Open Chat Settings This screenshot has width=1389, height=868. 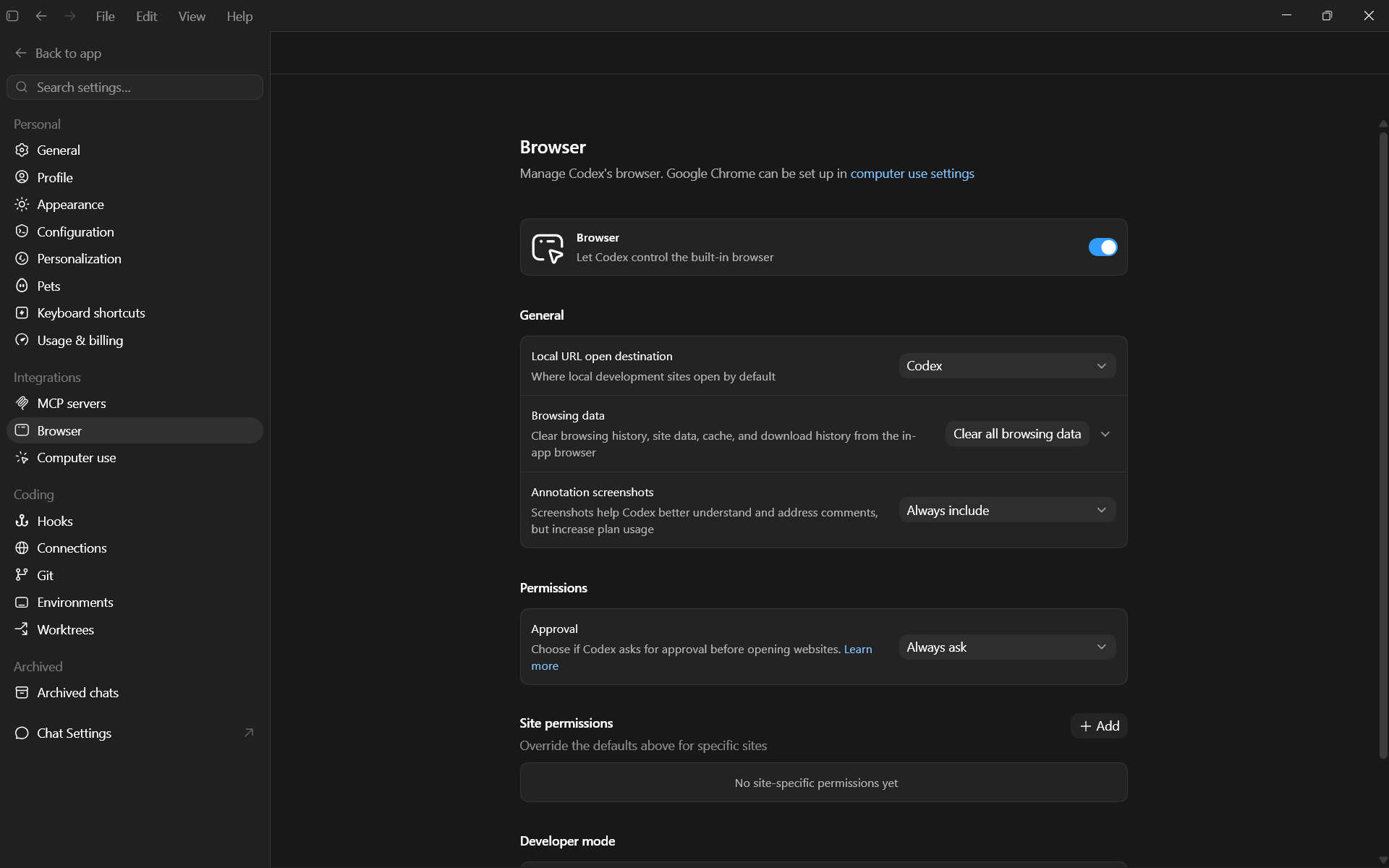135,733
